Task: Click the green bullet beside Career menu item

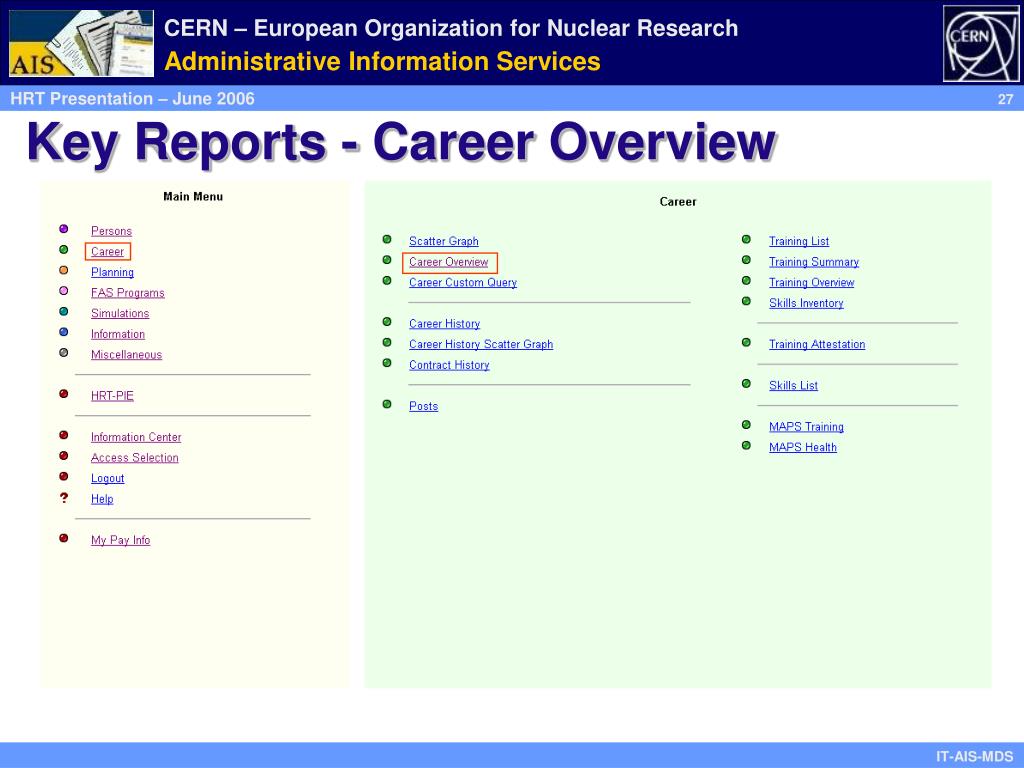Action: click(x=63, y=249)
